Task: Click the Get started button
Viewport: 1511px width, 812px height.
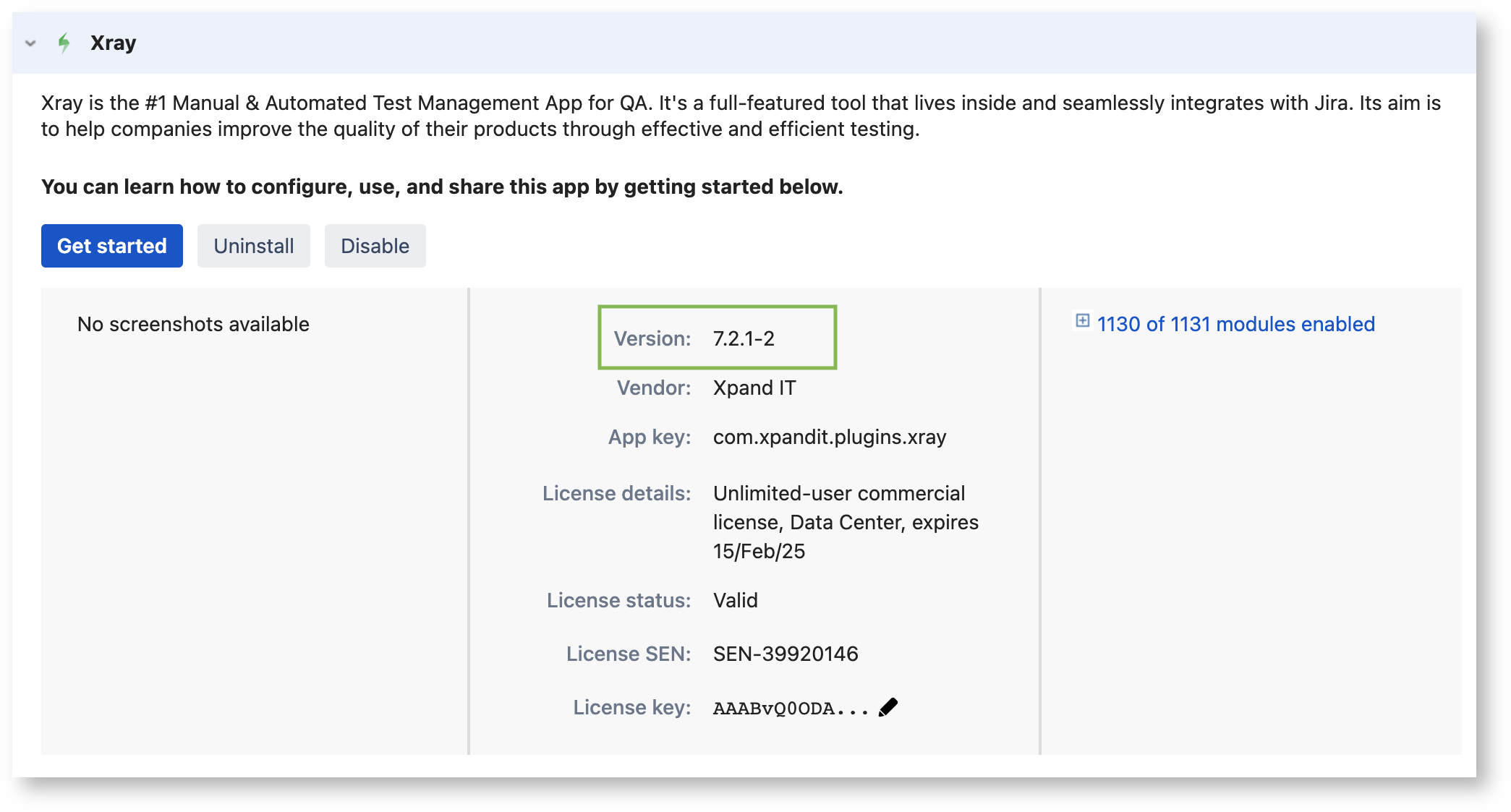Action: pos(112,246)
